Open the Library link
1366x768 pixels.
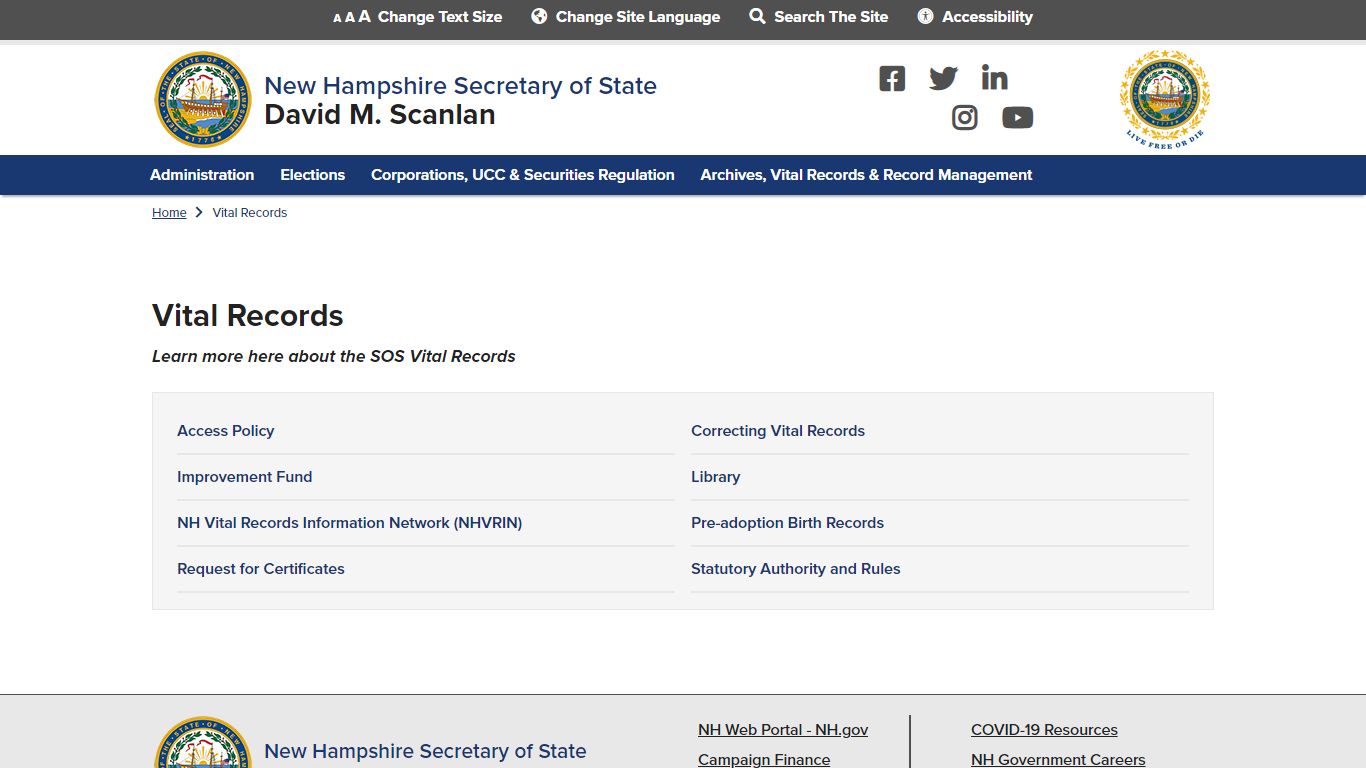tap(716, 477)
